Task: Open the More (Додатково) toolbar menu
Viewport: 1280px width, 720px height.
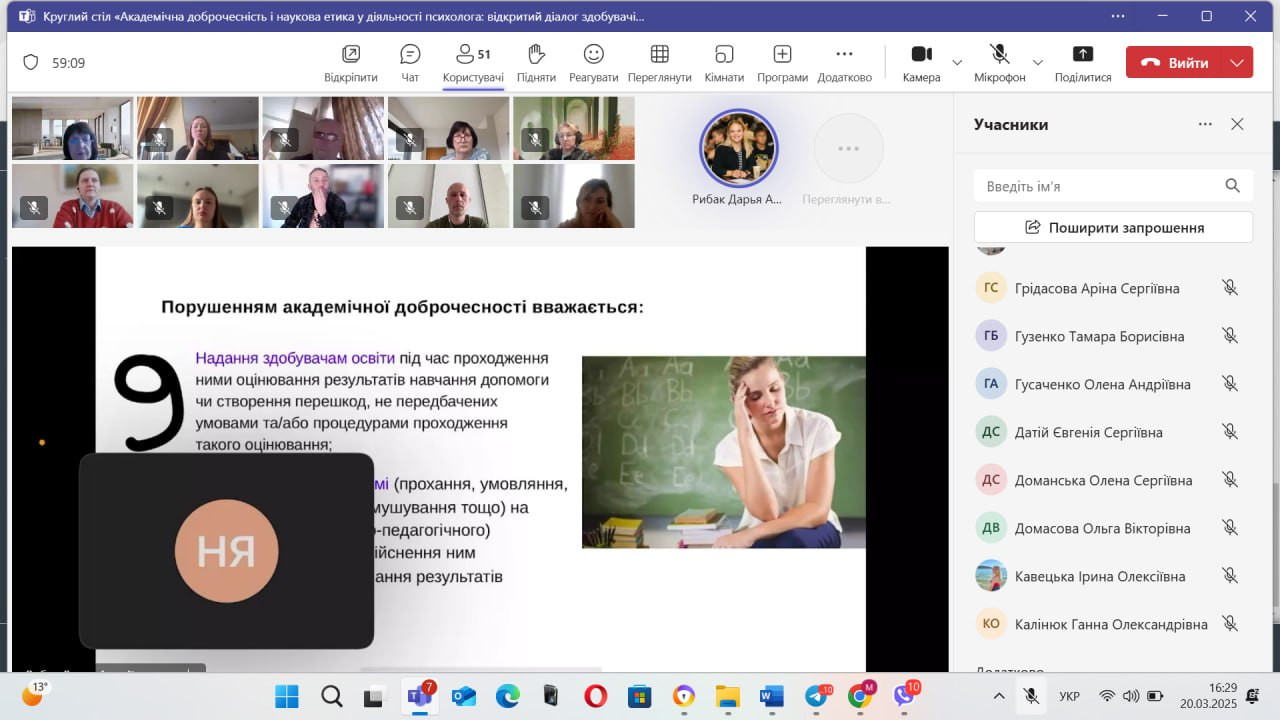Action: click(x=844, y=55)
